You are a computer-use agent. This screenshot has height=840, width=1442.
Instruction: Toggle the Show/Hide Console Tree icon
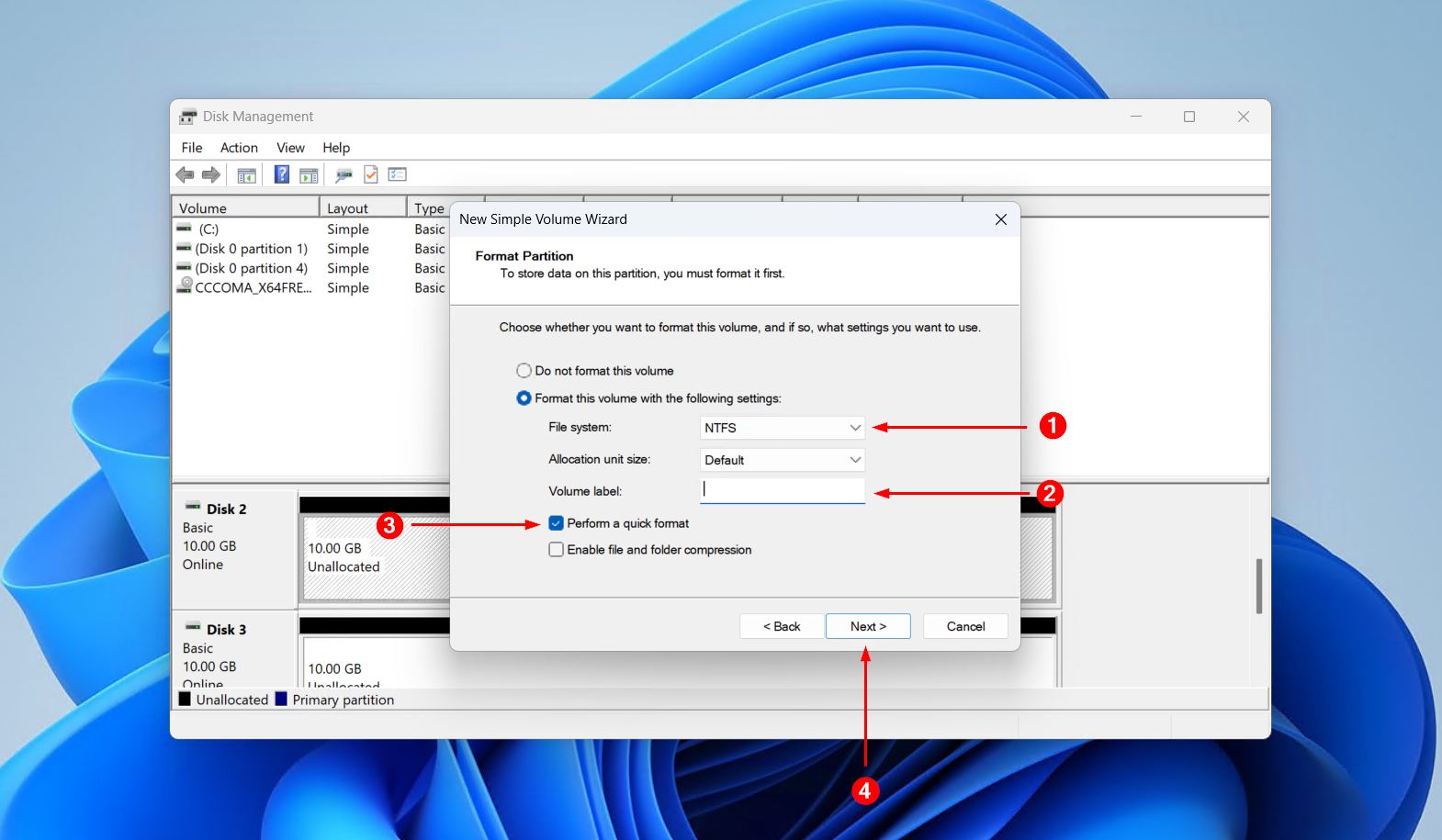tap(246, 174)
